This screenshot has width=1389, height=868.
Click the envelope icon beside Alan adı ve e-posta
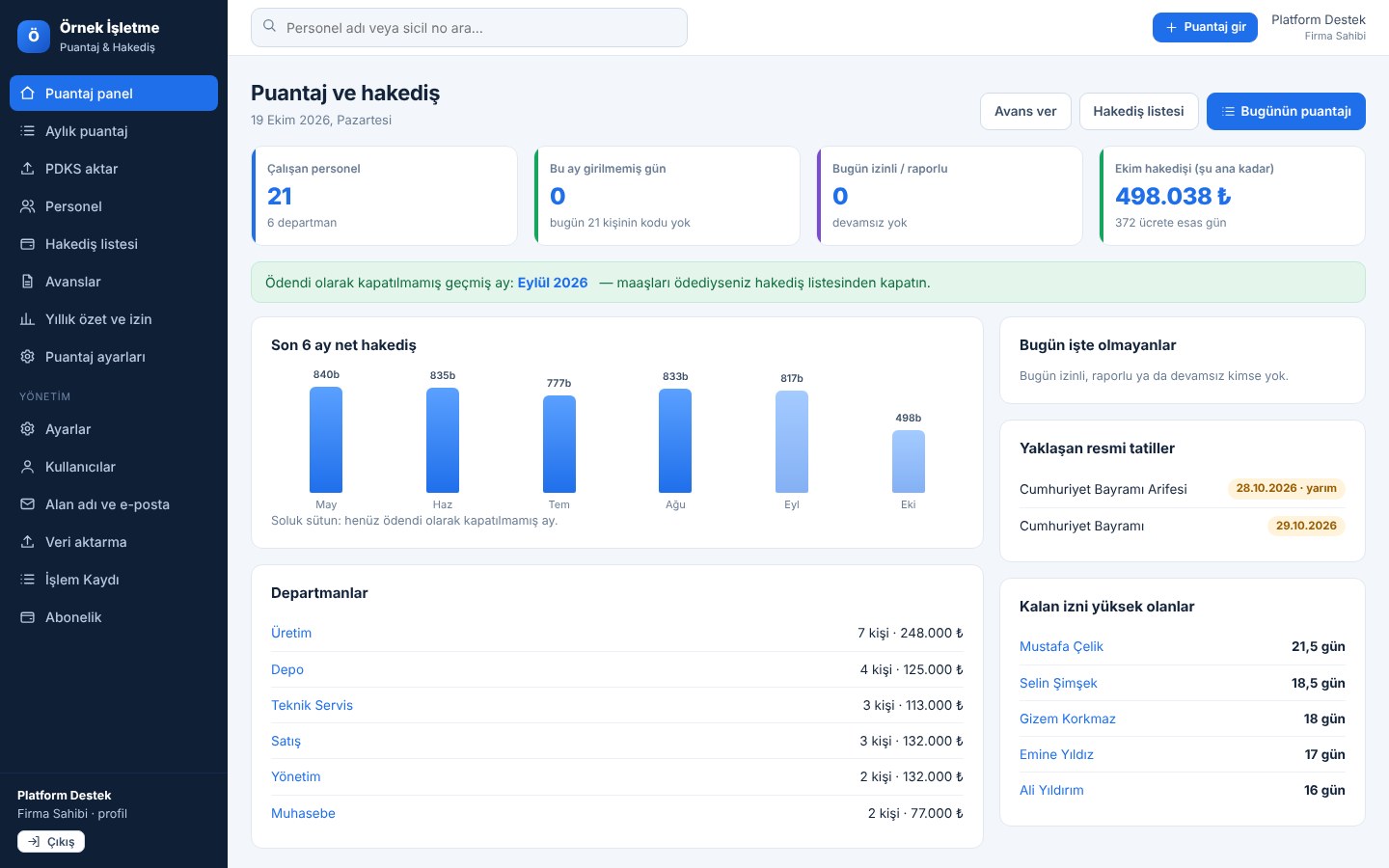(27, 504)
